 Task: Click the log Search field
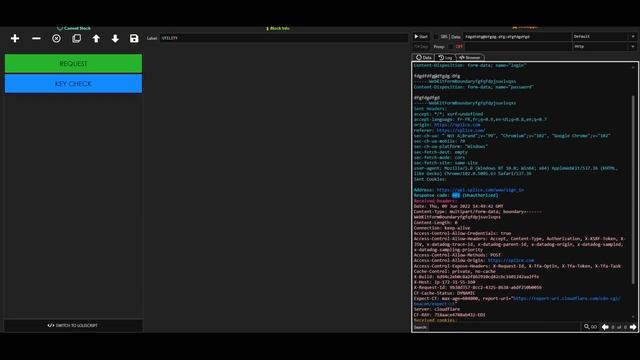click(503, 327)
